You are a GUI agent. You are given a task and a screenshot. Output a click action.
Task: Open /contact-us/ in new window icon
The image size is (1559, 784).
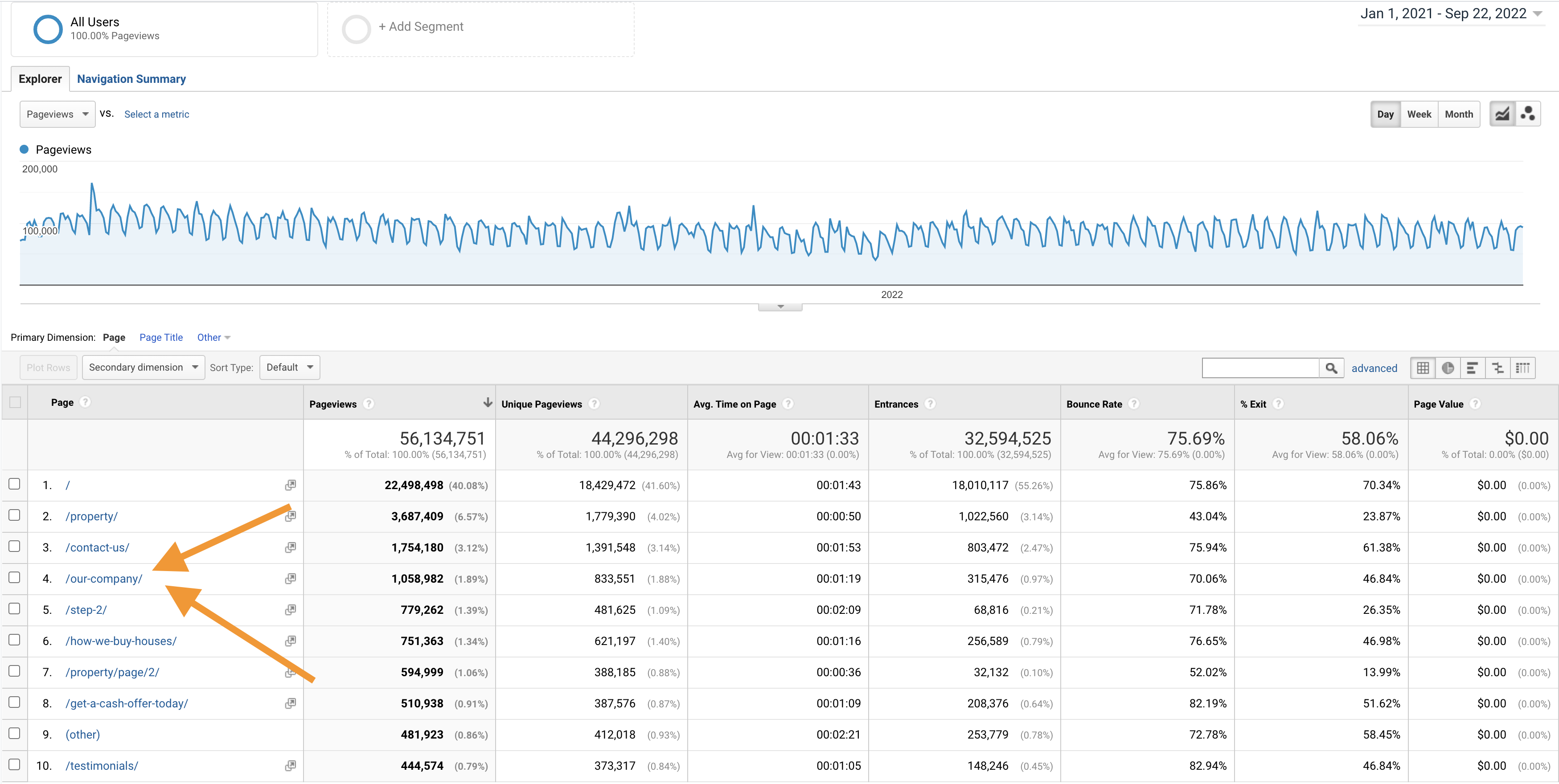(291, 547)
